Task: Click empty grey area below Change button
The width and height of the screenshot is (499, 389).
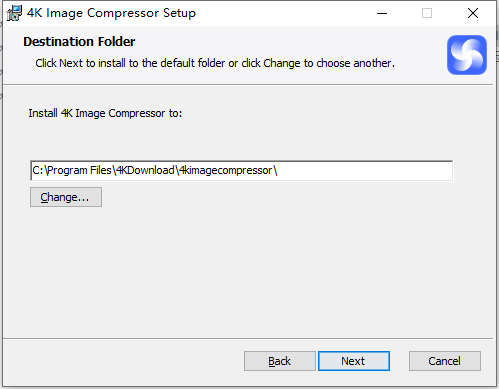Action: (233, 267)
